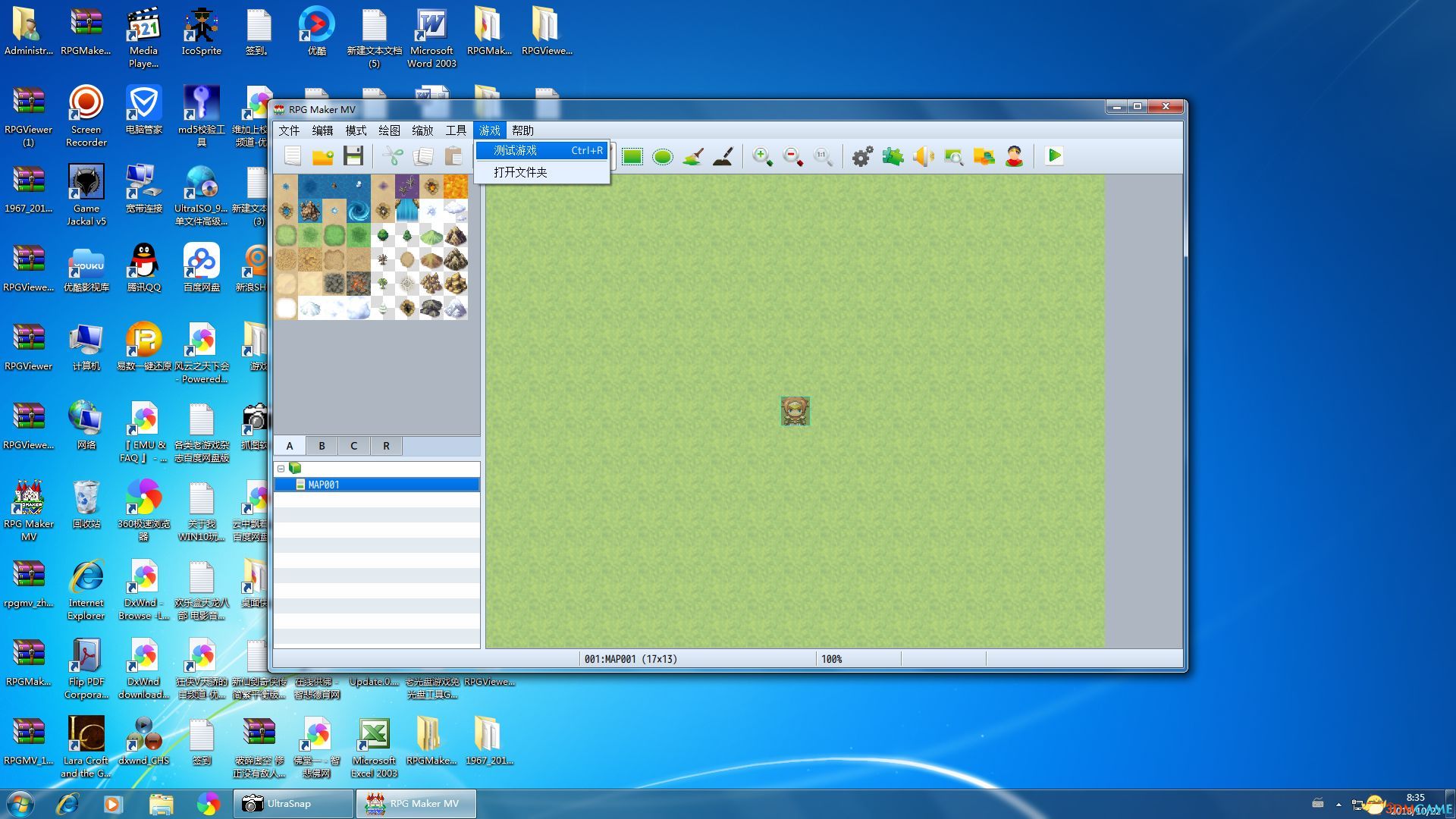Click the New Project toolbar icon
The image size is (1456, 819).
tap(292, 156)
